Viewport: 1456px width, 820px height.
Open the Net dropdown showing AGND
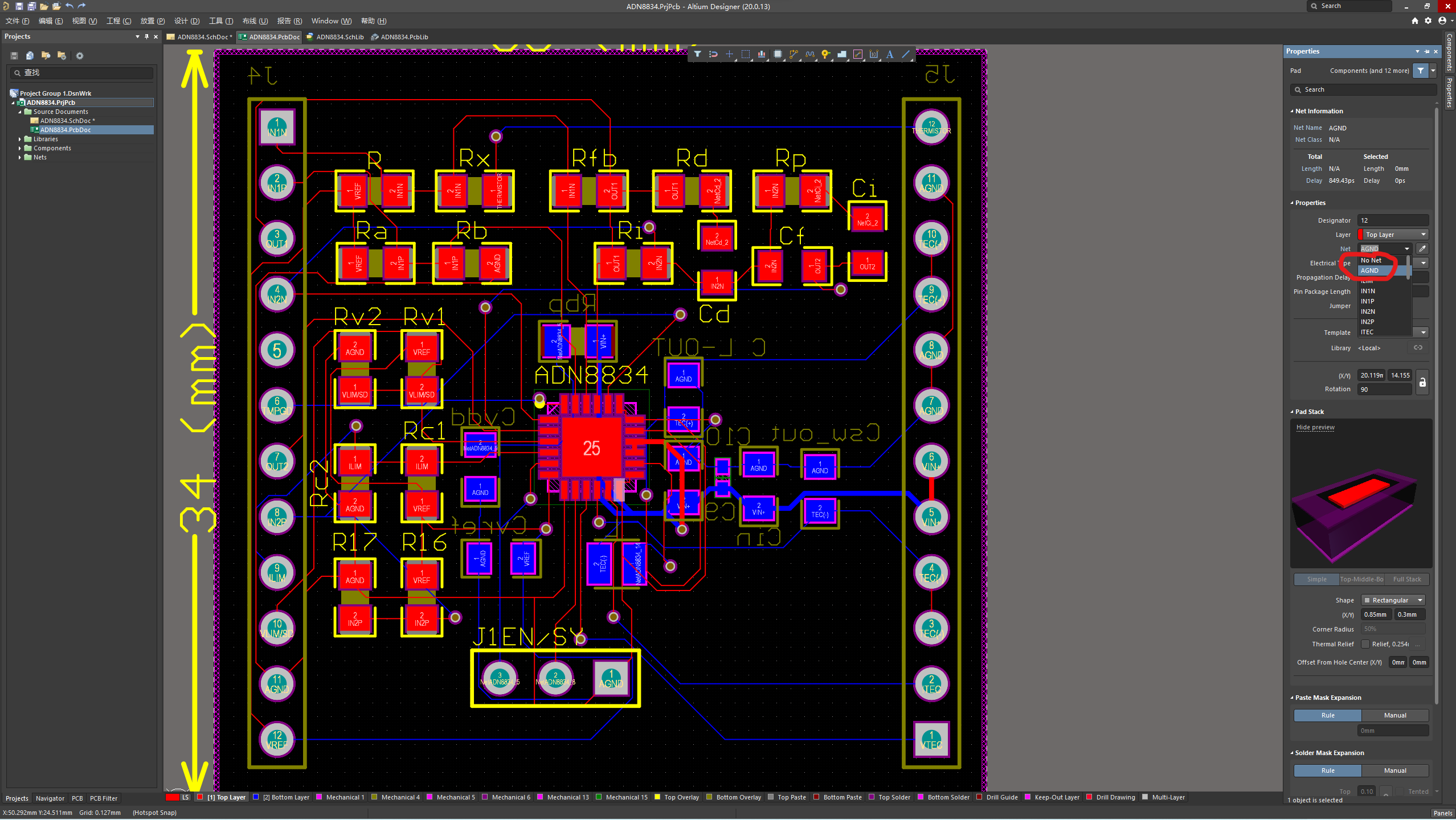point(1385,249)
